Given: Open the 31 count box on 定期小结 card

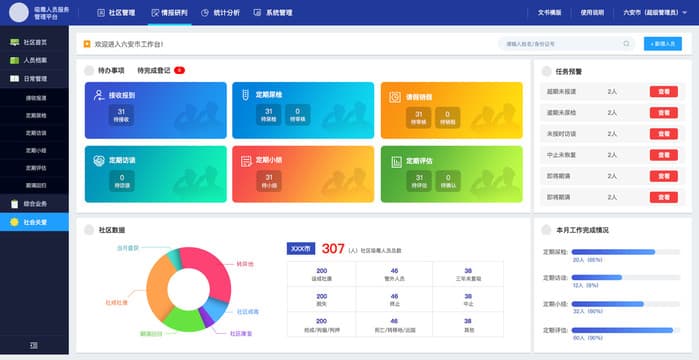Looking at the screenshot, I should tap(269, 181).
